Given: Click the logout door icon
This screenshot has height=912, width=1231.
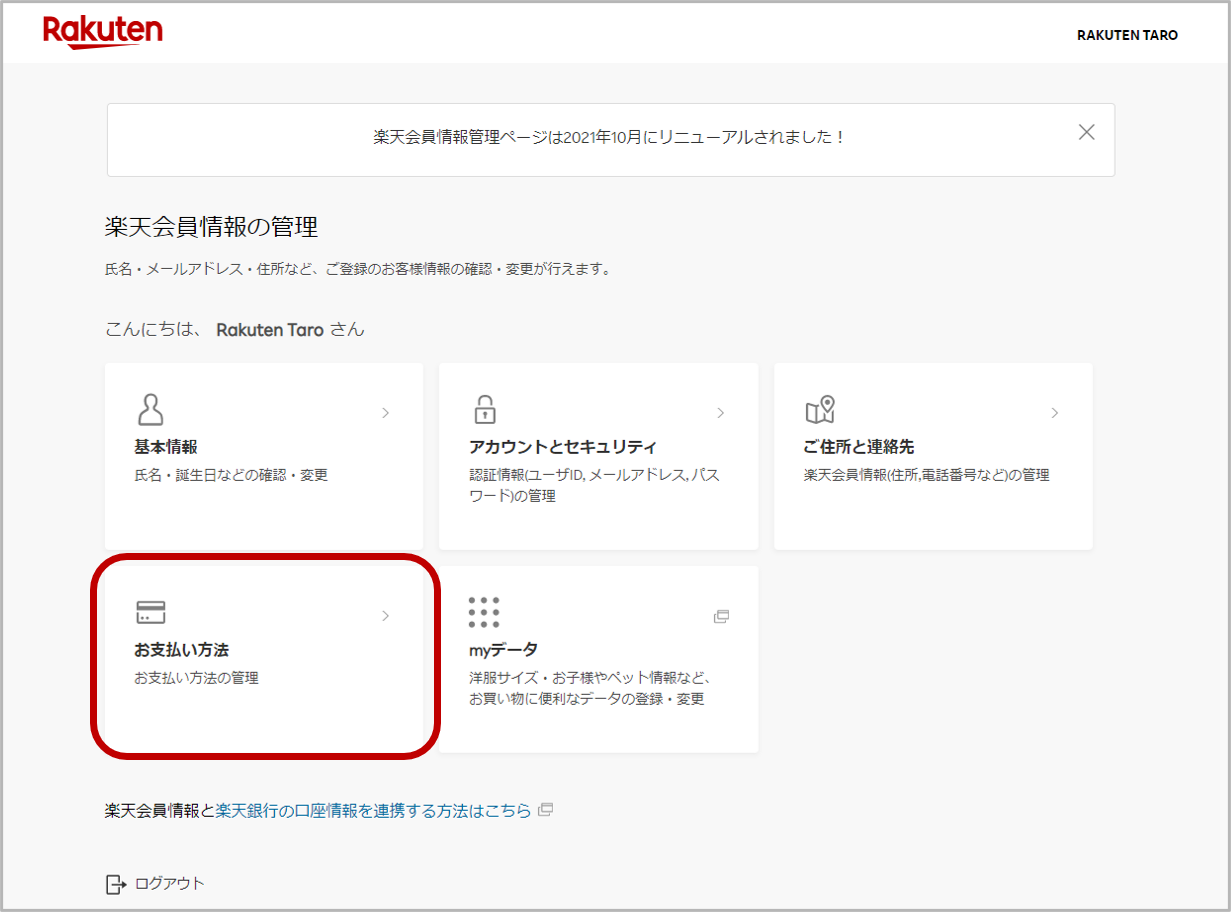Looking at the screenshot, I should pos(113,883).
